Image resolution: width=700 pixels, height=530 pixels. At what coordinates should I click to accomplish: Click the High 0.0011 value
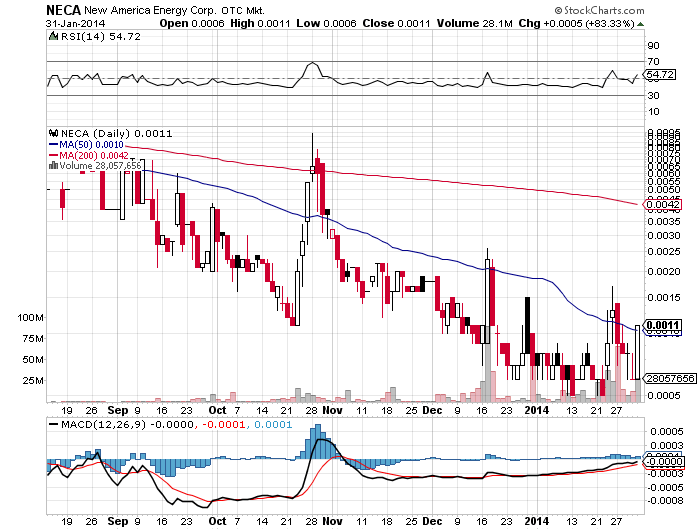pyautogui.click(x=260, y=24)
